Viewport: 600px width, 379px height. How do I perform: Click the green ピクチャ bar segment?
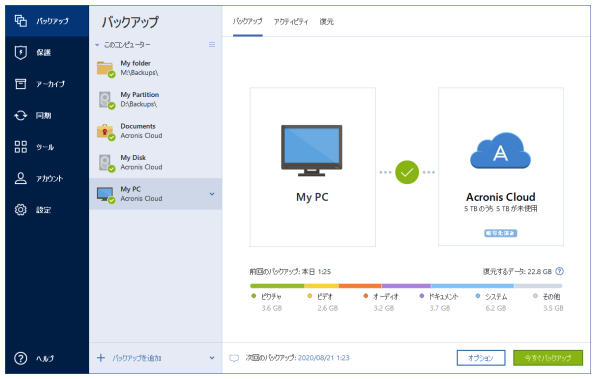click(x=277, y=286)
